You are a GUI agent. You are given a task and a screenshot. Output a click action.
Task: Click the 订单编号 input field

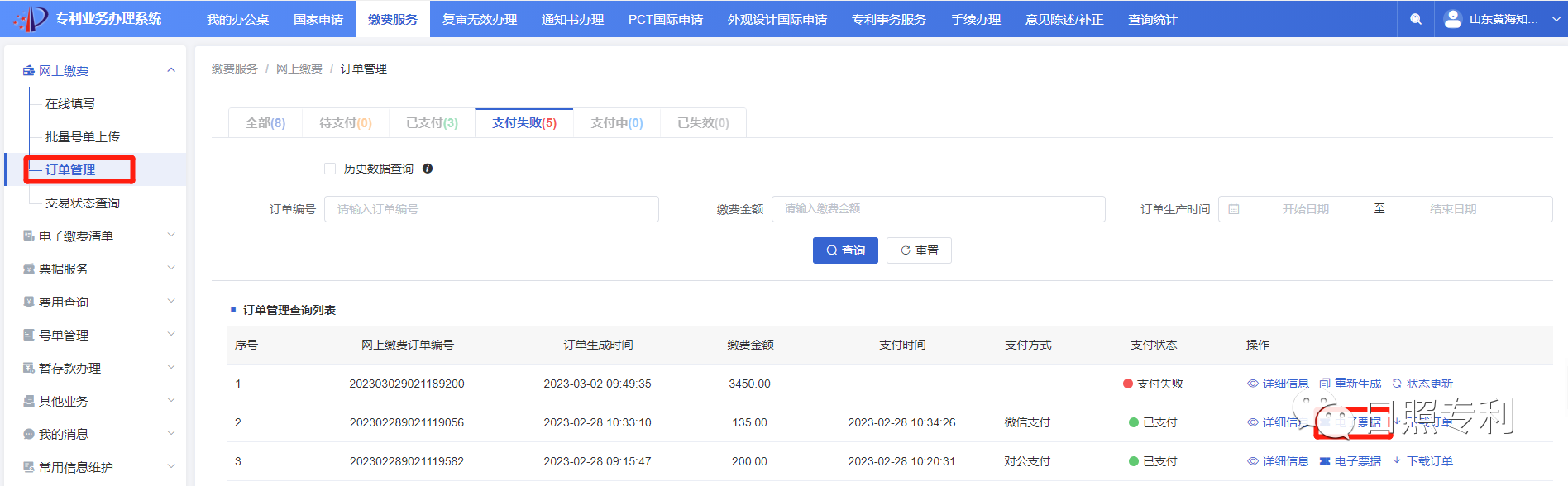491,209
